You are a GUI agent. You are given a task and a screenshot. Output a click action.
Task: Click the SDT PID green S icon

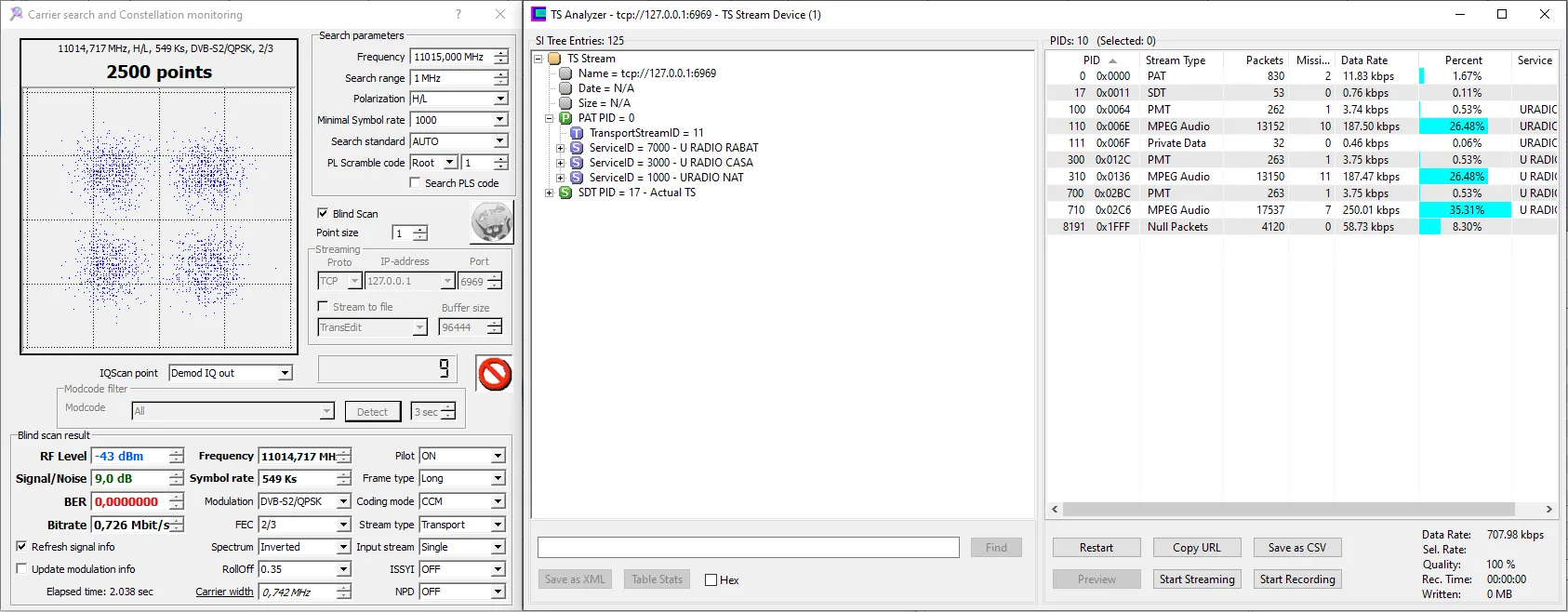click(x=565, y=193)
